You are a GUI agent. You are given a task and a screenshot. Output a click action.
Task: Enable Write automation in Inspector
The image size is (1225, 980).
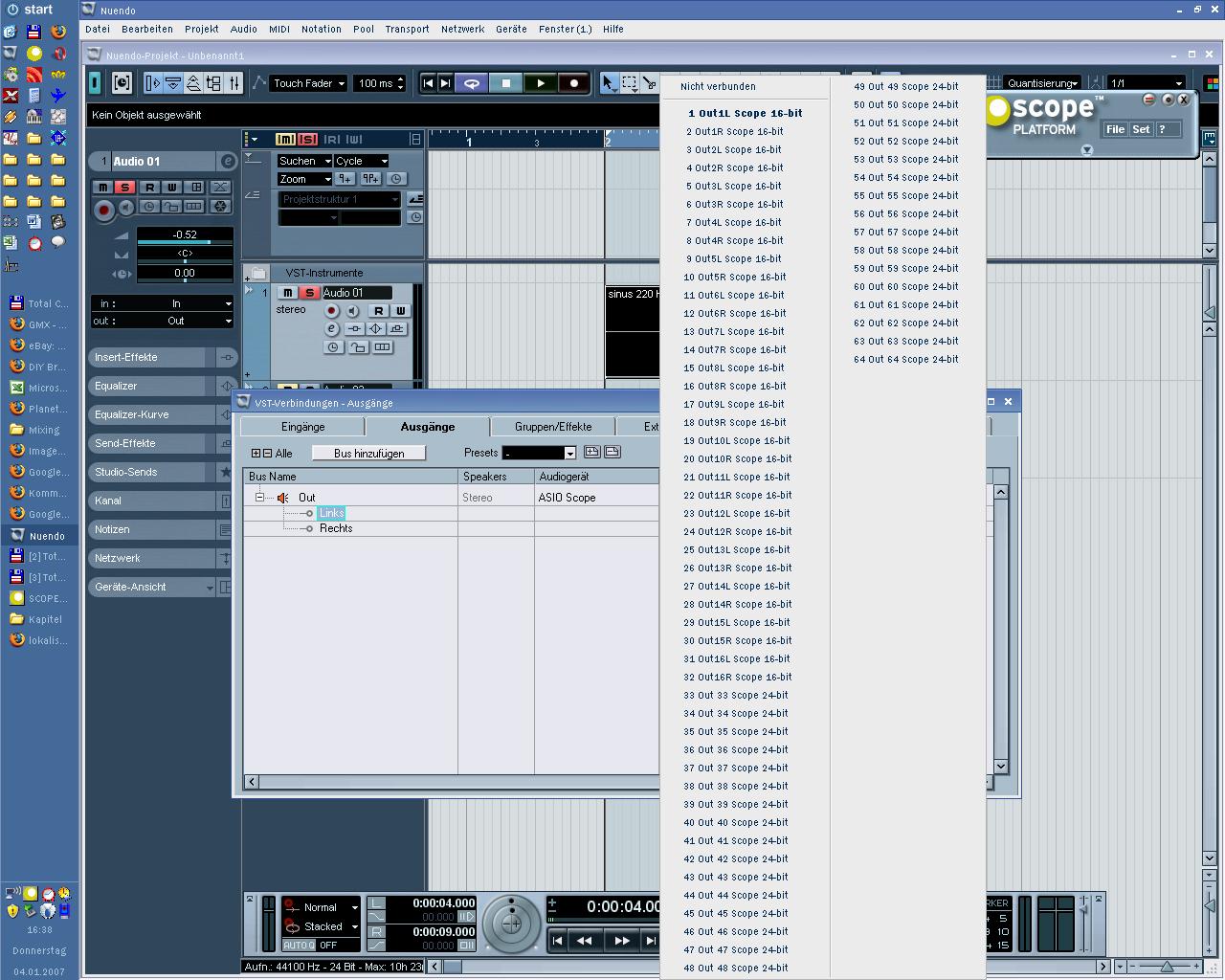click(172, 188)
